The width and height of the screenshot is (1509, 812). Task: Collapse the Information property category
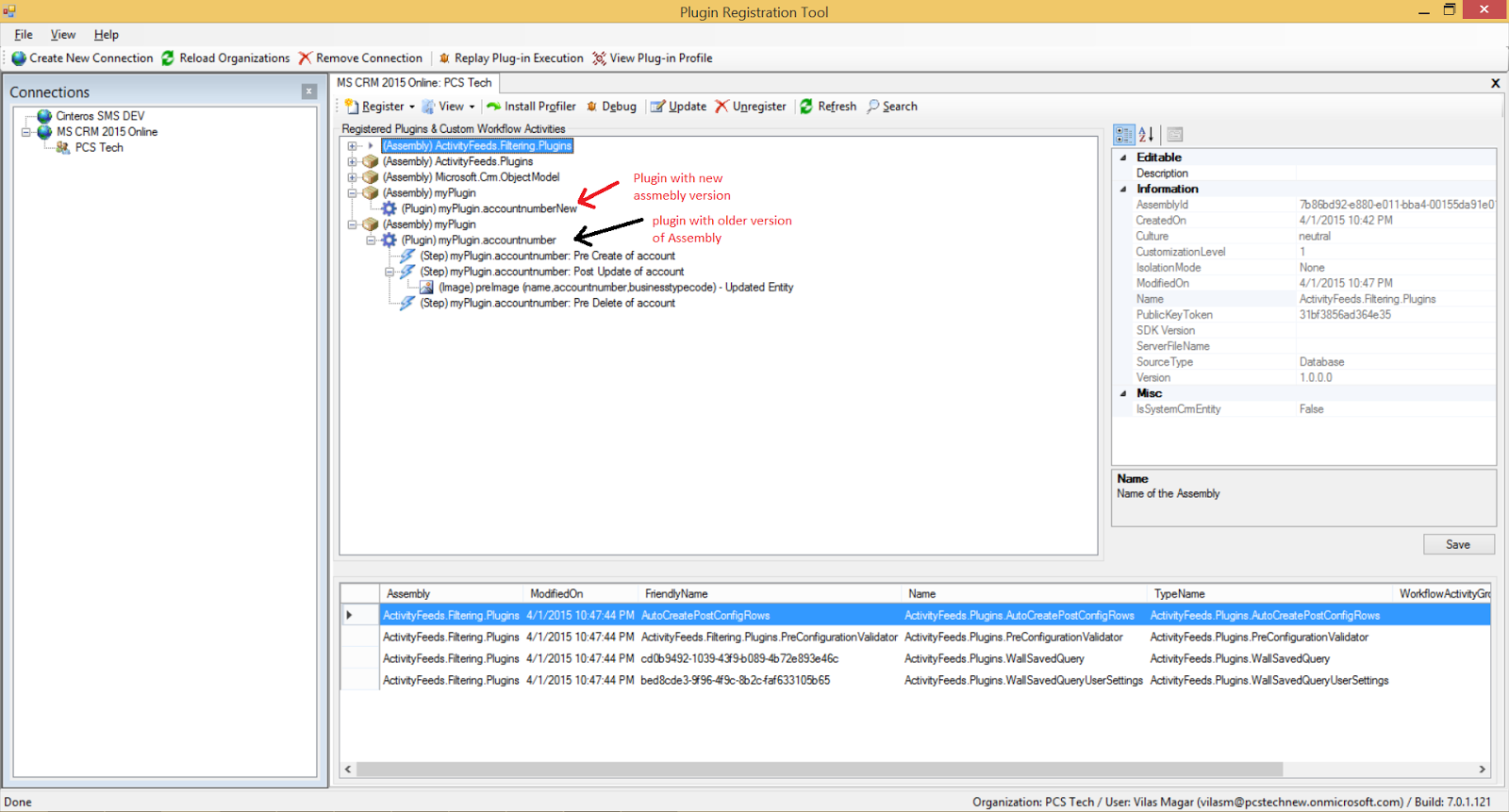[1122, 189]
